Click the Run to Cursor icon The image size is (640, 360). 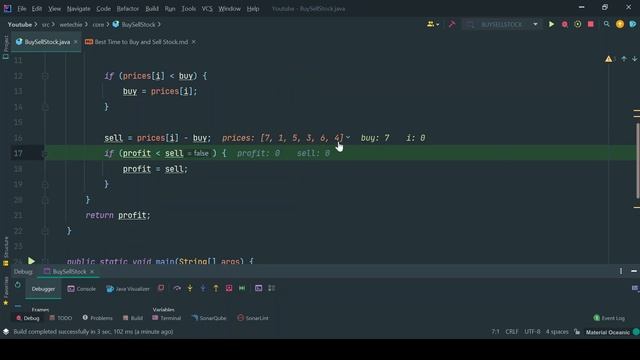click(242, 288)
